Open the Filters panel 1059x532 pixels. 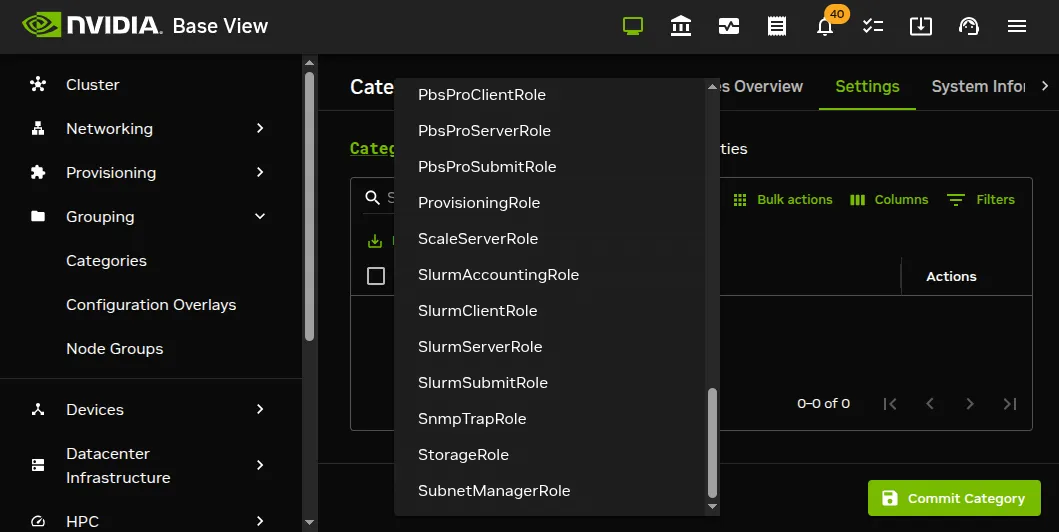981,200
